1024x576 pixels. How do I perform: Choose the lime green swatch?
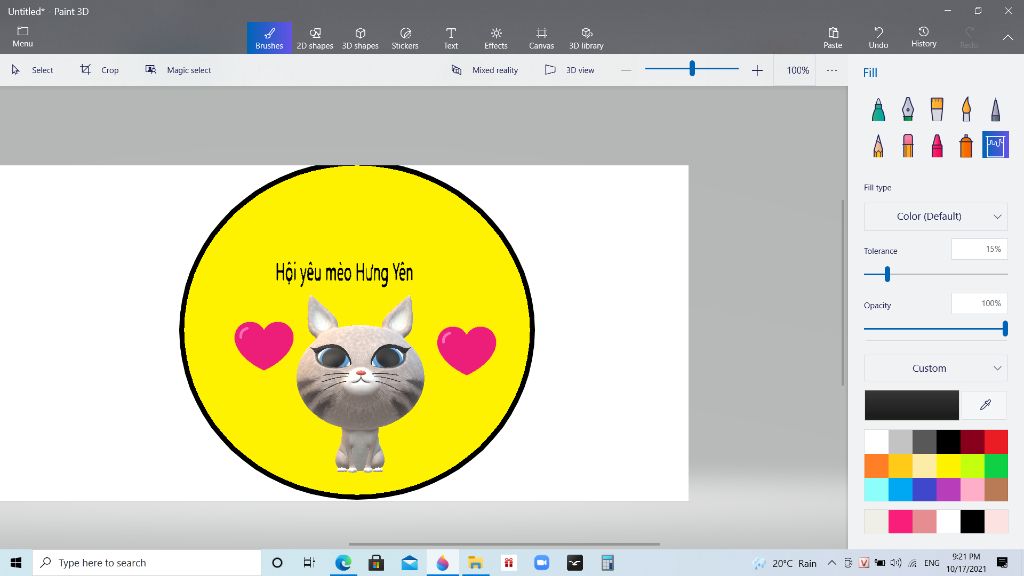972,466
